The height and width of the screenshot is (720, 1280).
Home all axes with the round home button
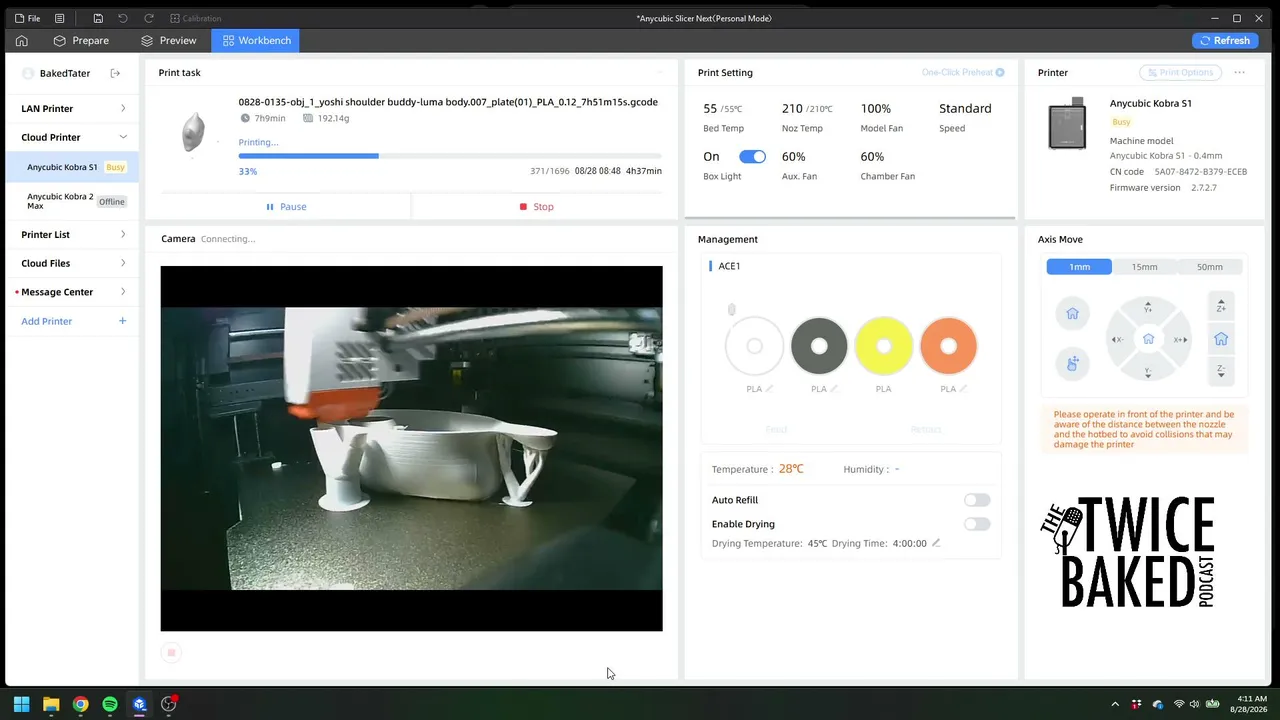tap(1072, 314)
